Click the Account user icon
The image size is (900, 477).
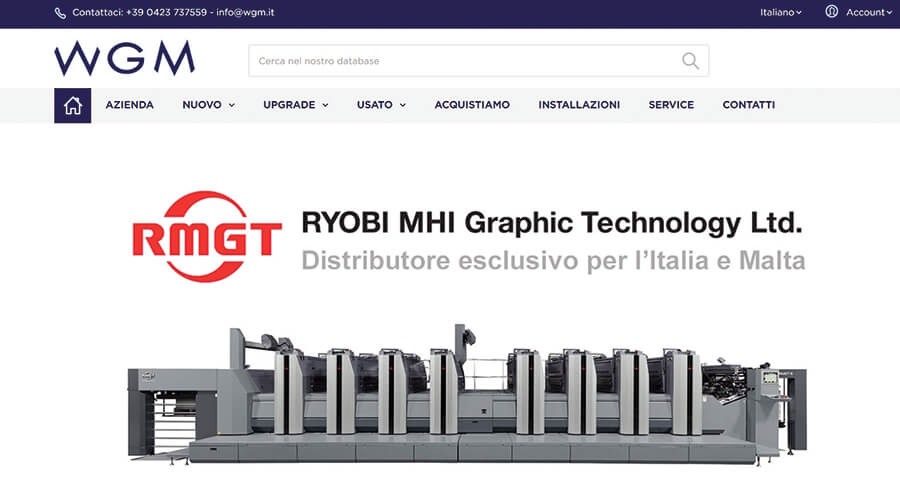(x=831, y=11)
